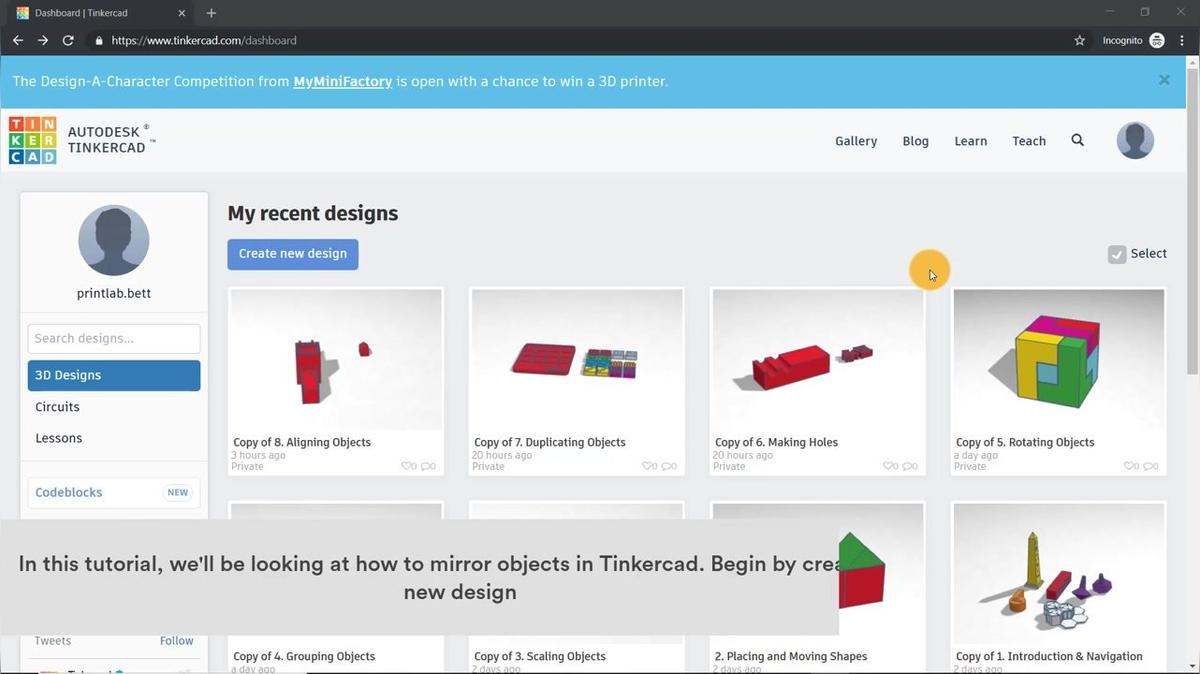1200x674 pixels.
Task: Open the Making Holes design thumbnail
Action: 818,360
